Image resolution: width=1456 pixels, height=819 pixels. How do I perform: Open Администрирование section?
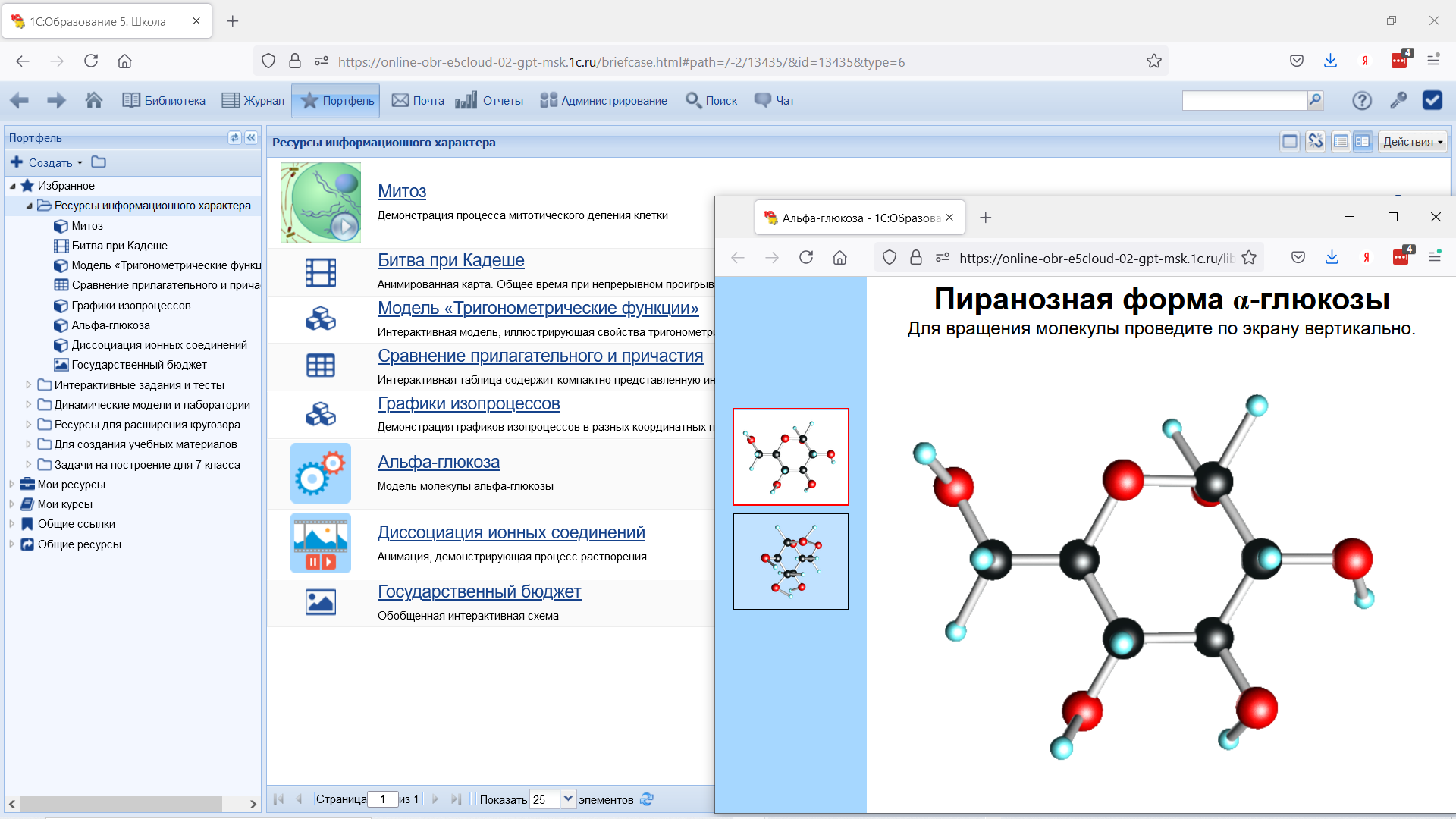pos(604,100)
